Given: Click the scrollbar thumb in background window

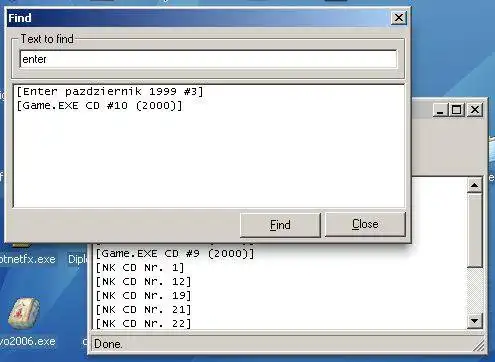Looking at the screenshot, I should (474, 230).
